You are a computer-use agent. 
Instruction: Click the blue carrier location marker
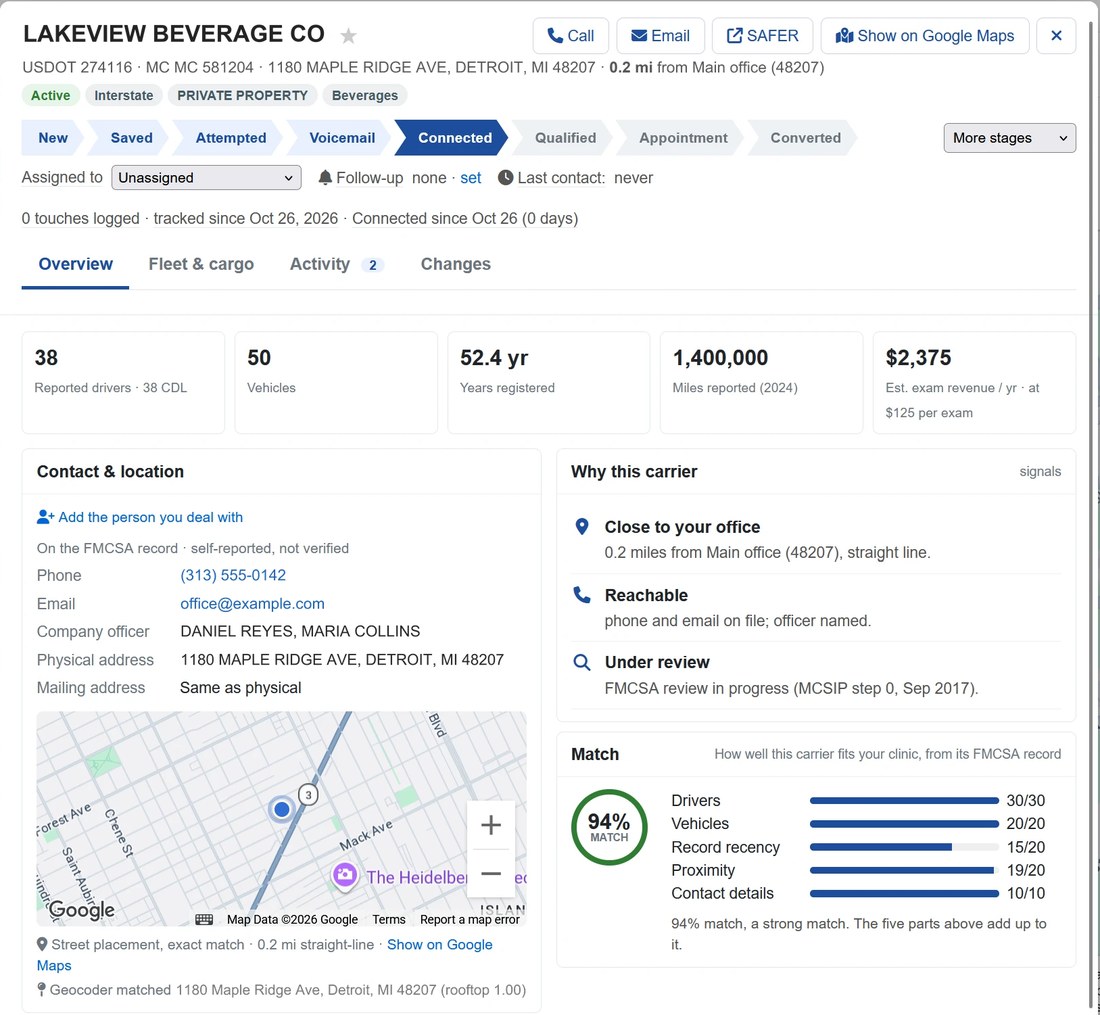click(281, 809)
